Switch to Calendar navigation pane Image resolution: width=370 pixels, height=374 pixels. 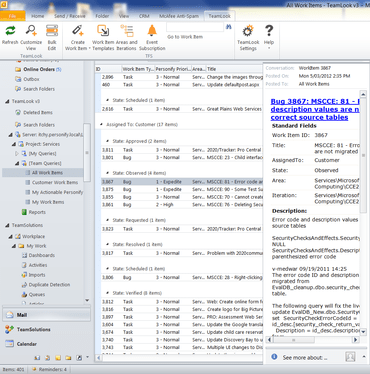click(x=46, y=344)
